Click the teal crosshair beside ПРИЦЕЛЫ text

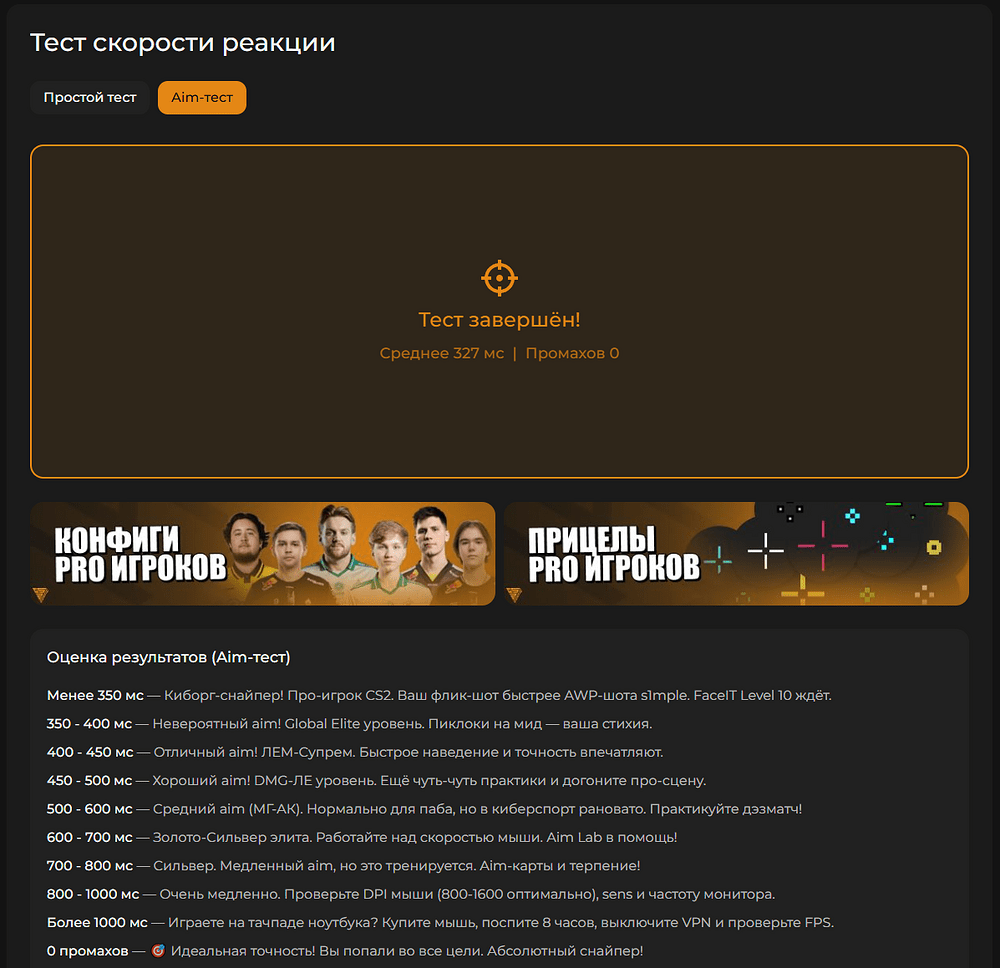point(717,561)
